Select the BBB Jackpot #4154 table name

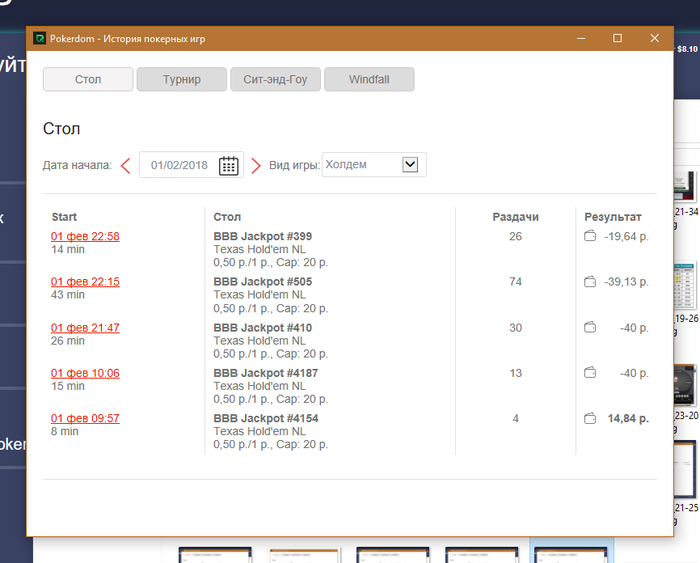[266, 418]
